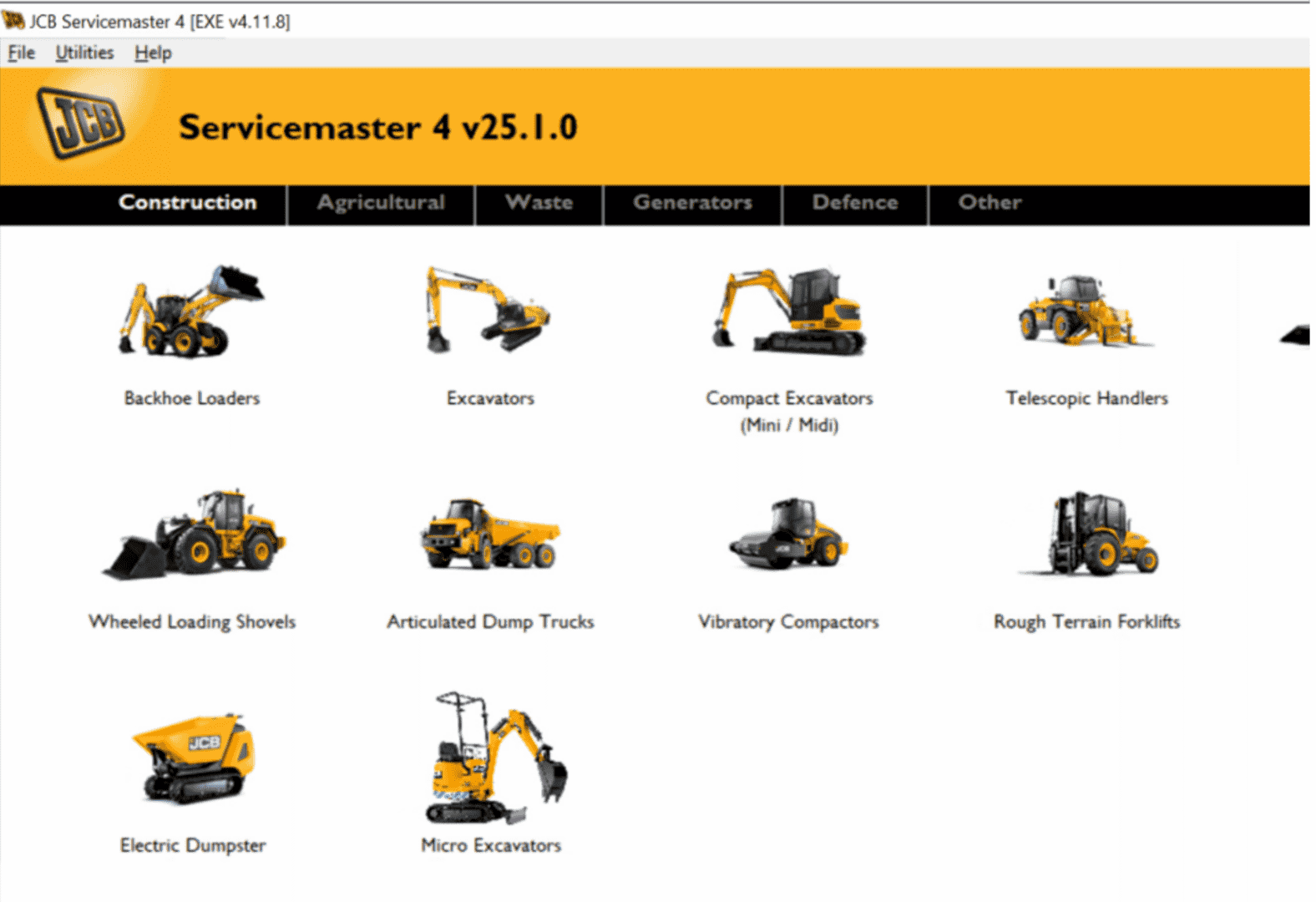Click the Servicemaster 4 v25.1.0 heading
This screenshot has width=1316, height=902.
(377, 128)
